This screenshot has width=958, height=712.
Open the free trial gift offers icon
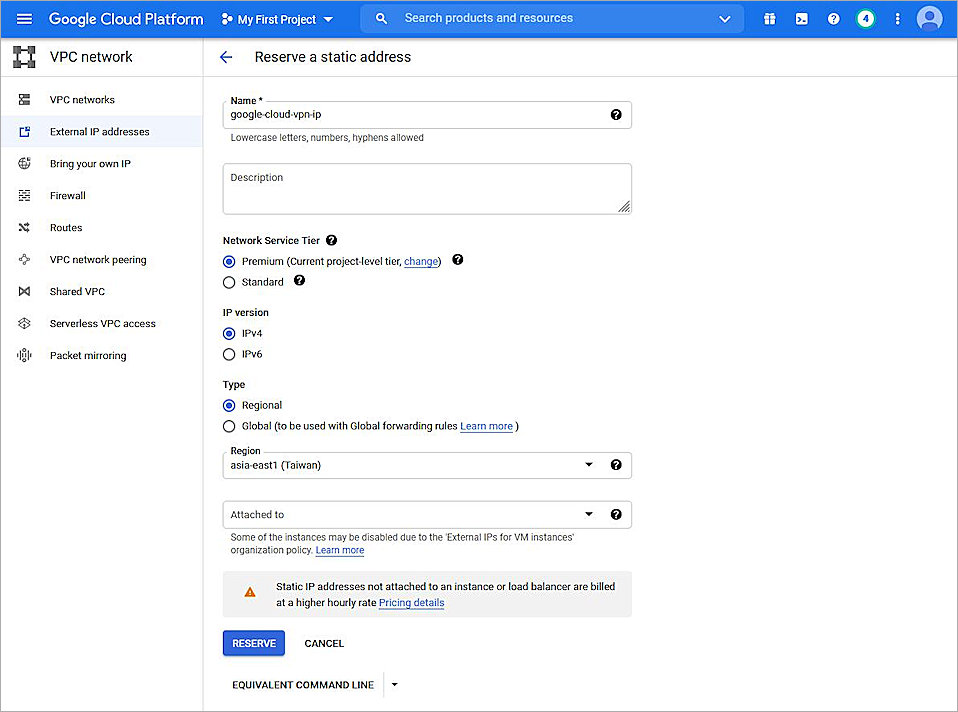[769, 18]
